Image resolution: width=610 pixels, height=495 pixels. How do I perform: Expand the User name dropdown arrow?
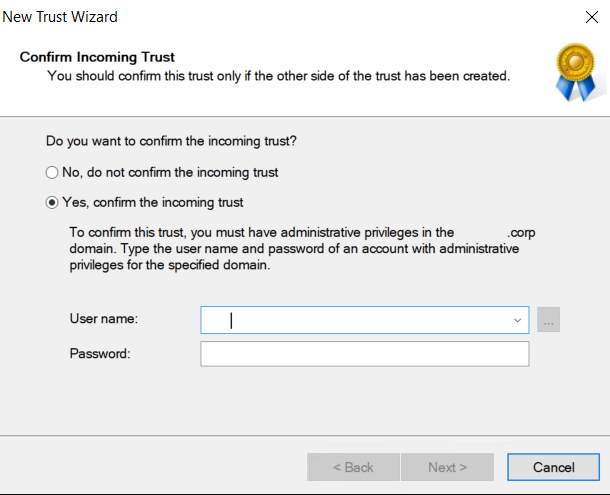pos(518,320)
